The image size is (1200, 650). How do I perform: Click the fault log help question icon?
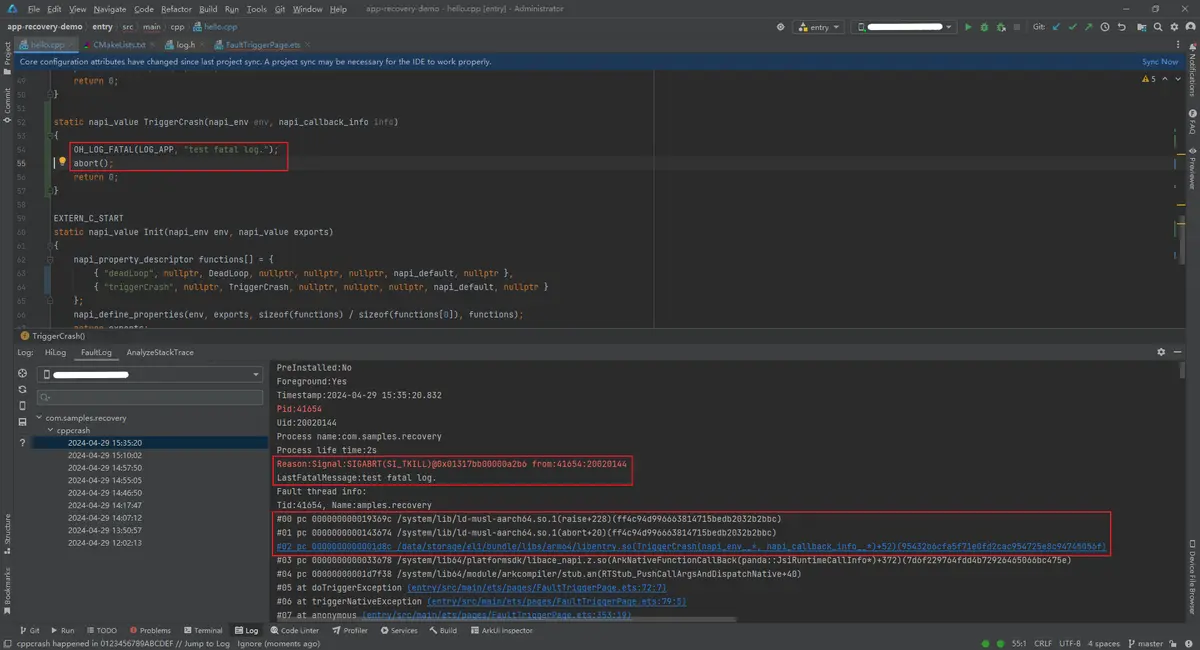23,442
